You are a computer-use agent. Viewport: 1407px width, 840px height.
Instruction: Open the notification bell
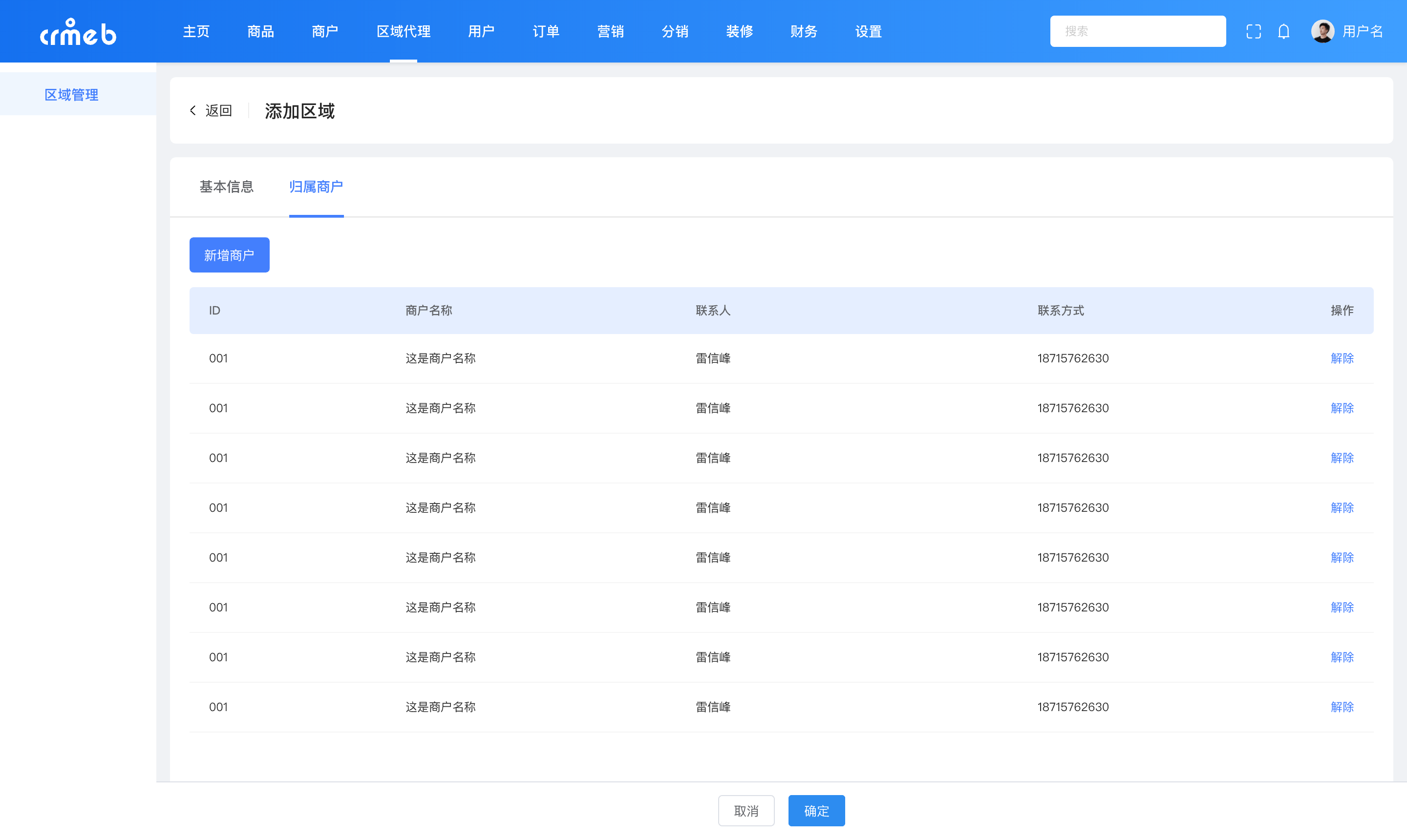point(1283,31)
